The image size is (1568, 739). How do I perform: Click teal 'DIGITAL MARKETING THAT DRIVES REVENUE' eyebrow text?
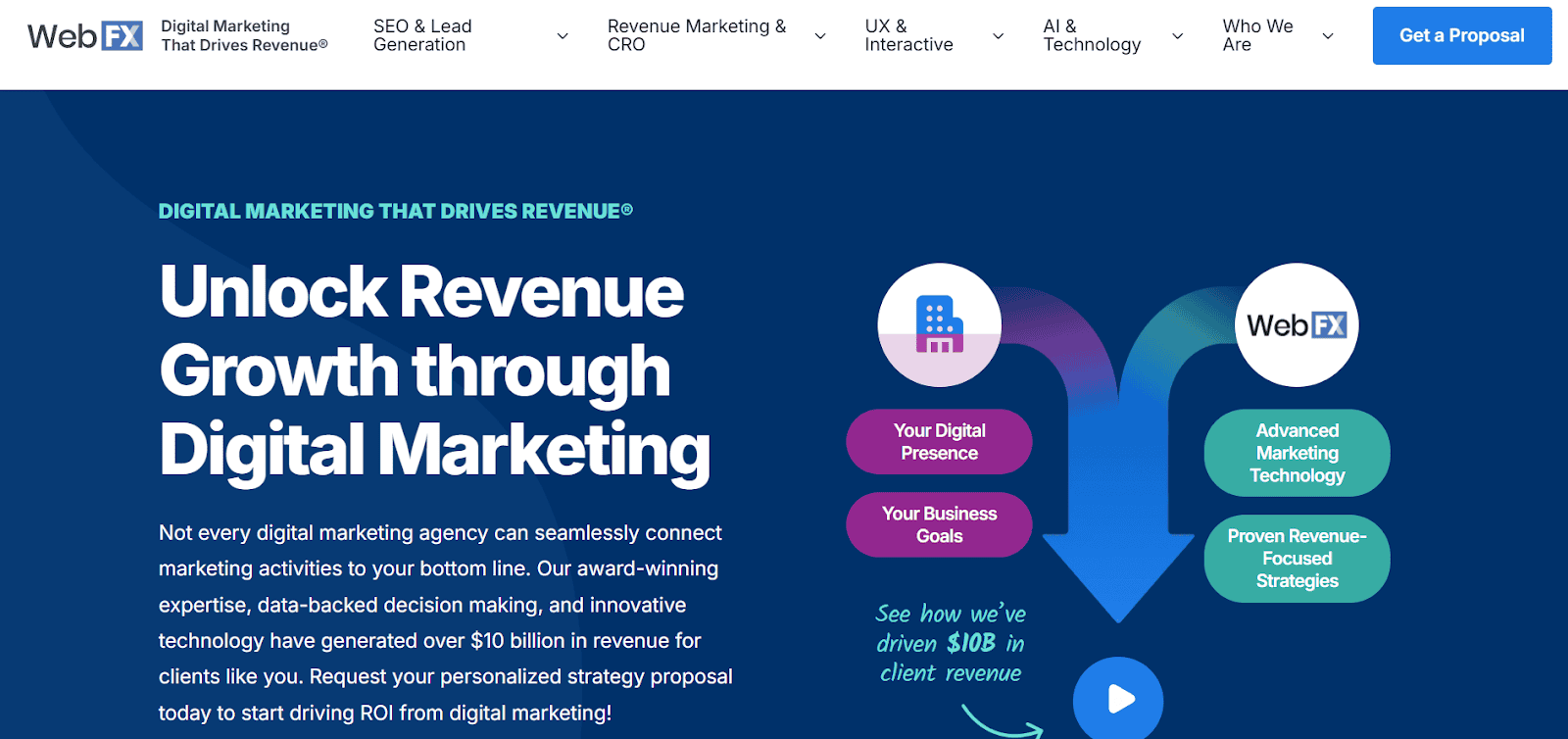coord(396,211)
